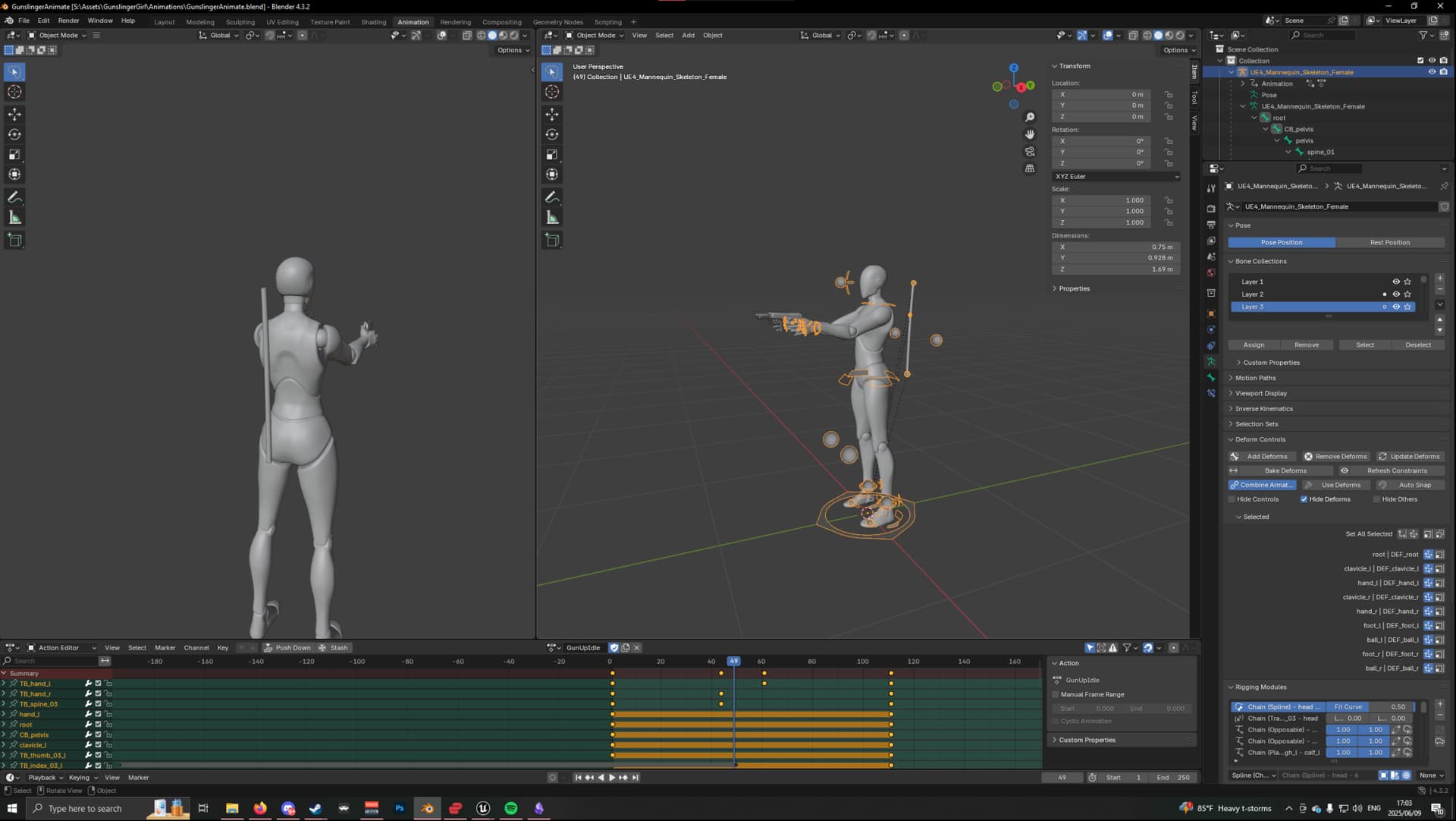Viewport: 1456px width, 821px height.
Task: Open the Render menu in top bar
Action: [x=68, y=20]
